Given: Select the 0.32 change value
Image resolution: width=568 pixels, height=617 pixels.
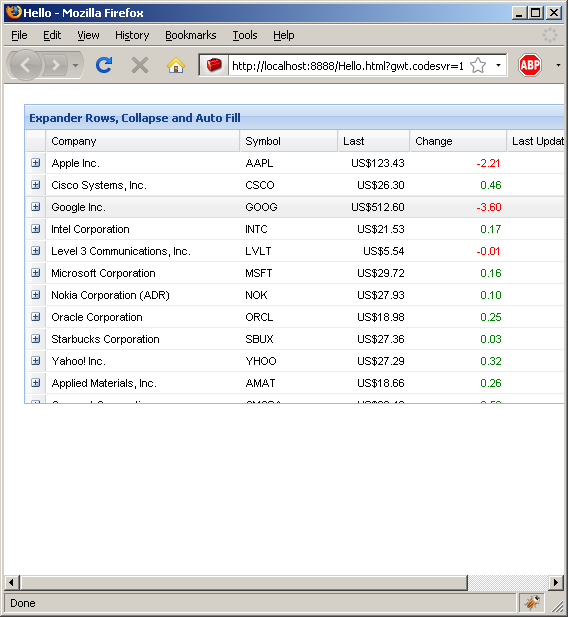Looking at the screenshot, I should click(490, 361).
